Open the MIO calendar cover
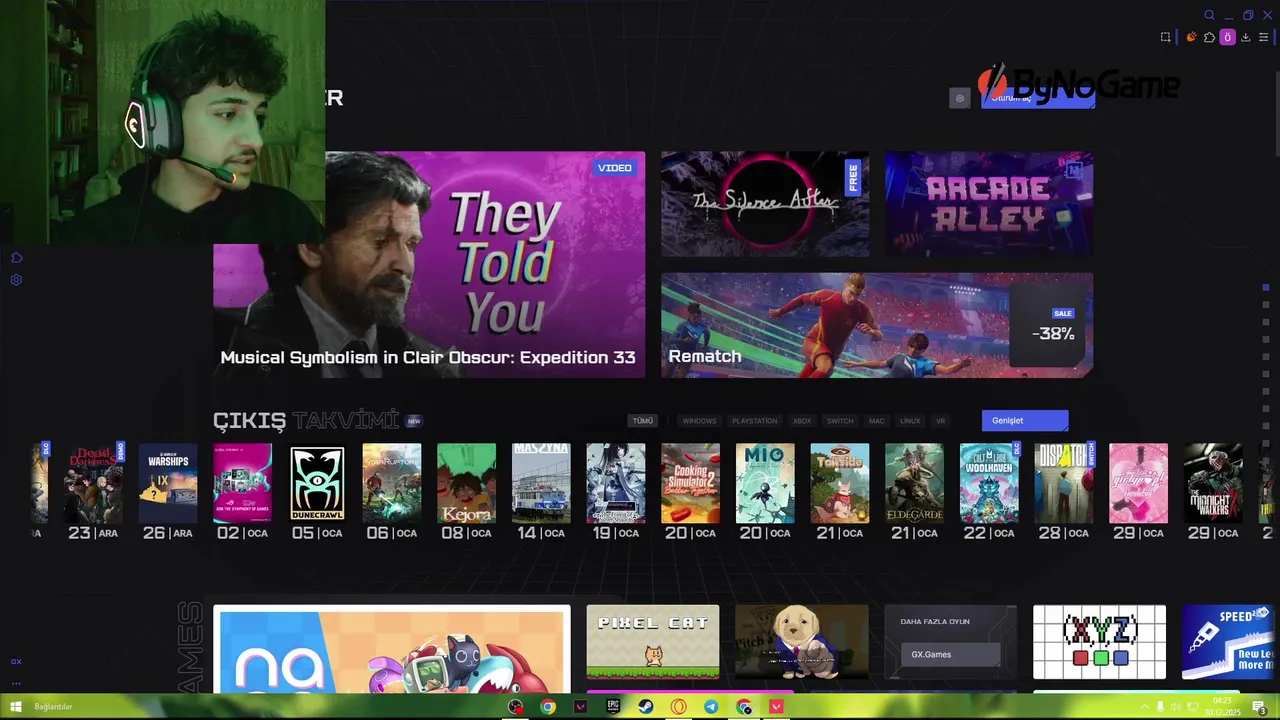1280x720 pixels. (x=765, y=483)
